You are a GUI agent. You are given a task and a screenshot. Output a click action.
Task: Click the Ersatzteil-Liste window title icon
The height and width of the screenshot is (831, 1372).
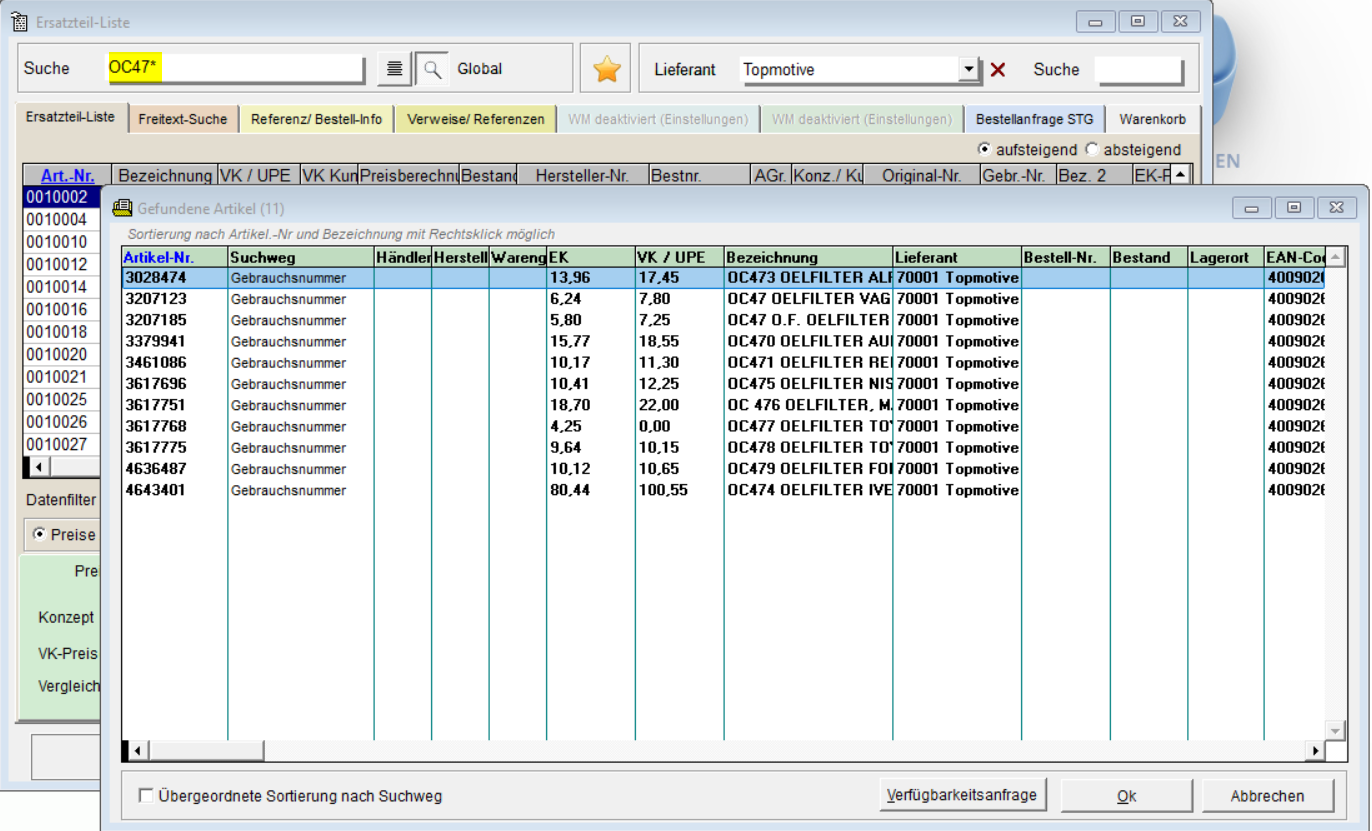[x=19, y=21]
